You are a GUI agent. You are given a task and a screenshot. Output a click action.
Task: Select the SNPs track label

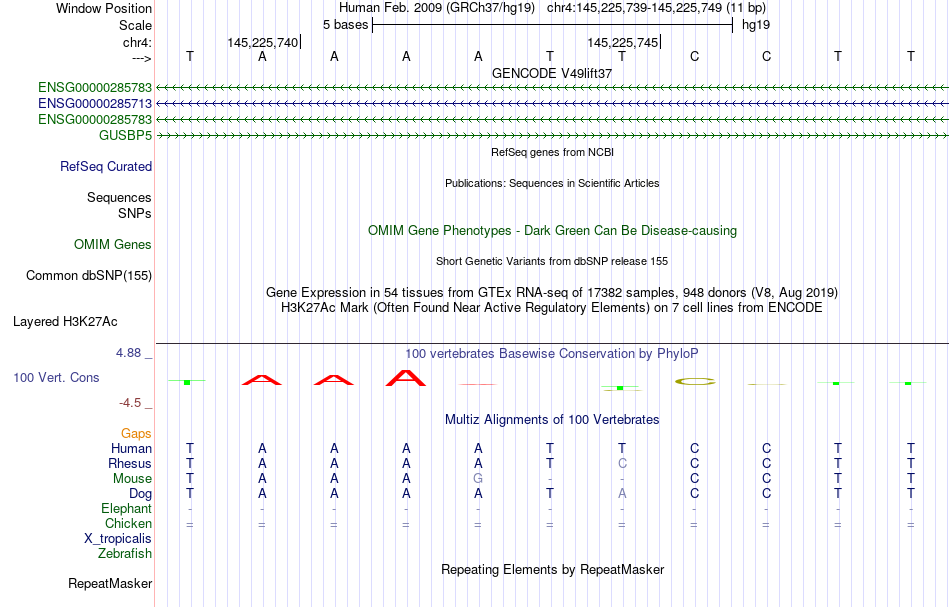[x=135, y=213]
